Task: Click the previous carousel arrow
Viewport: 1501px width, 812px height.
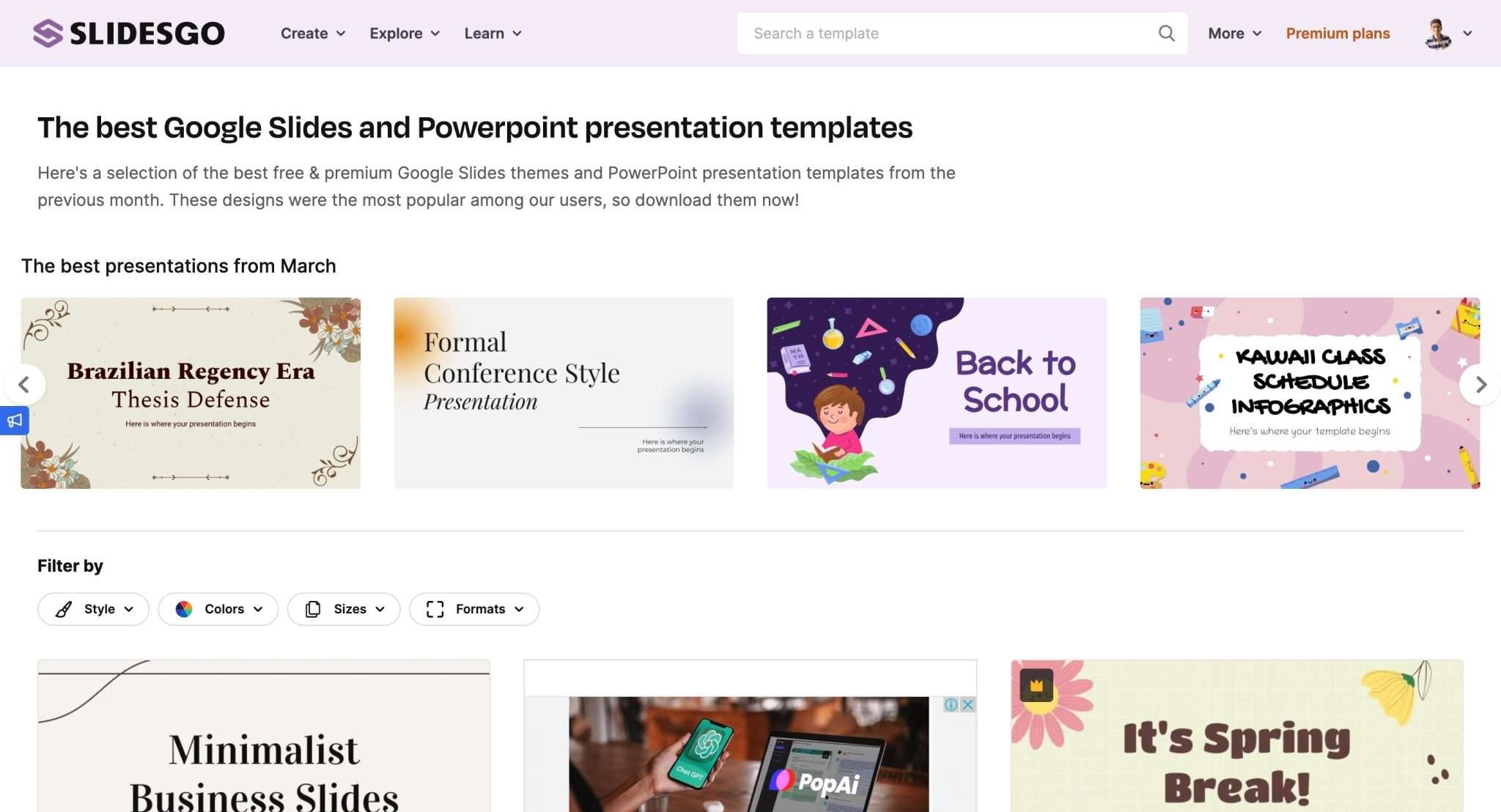Action: 25,385
